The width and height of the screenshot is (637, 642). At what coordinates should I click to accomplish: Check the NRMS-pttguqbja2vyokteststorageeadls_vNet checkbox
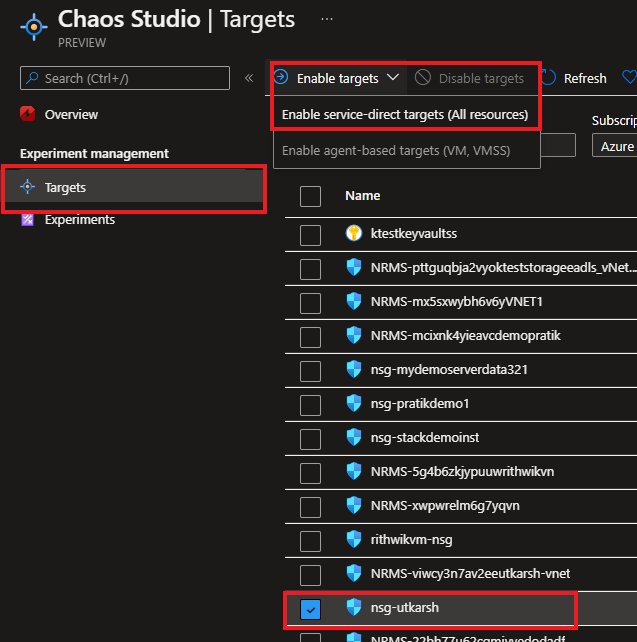310,269
